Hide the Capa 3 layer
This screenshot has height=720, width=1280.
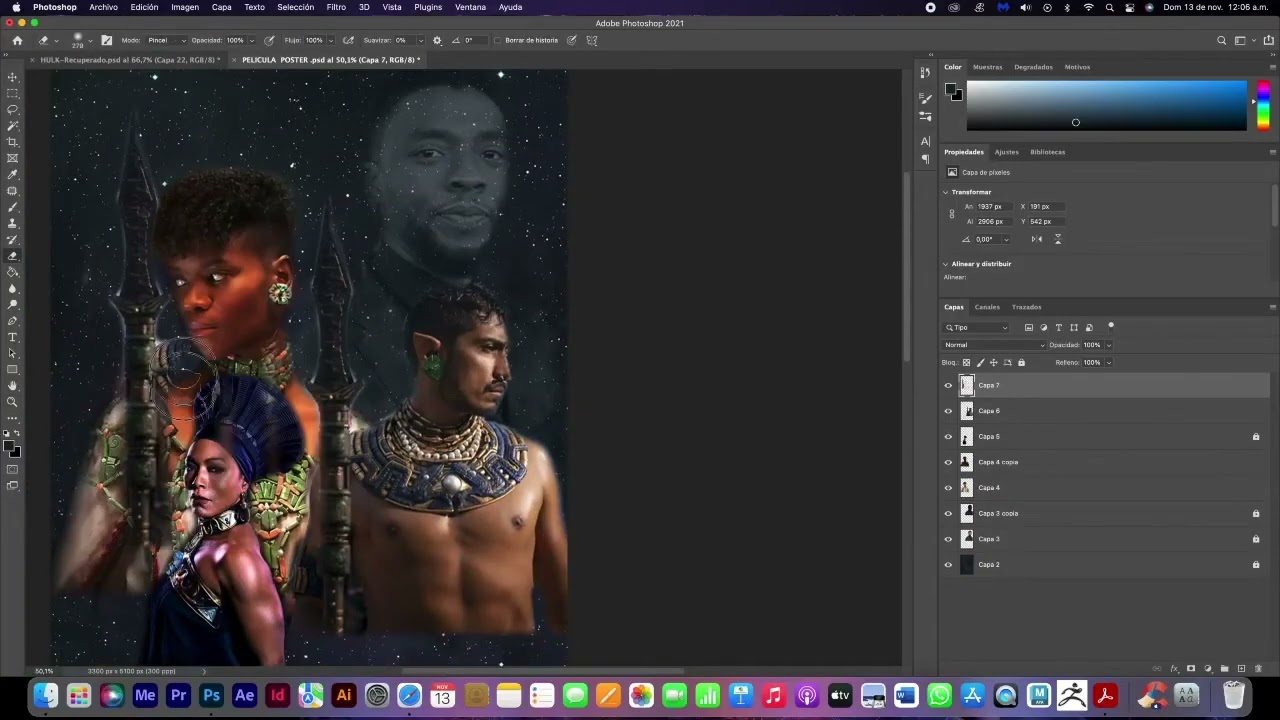pos(948,539)
